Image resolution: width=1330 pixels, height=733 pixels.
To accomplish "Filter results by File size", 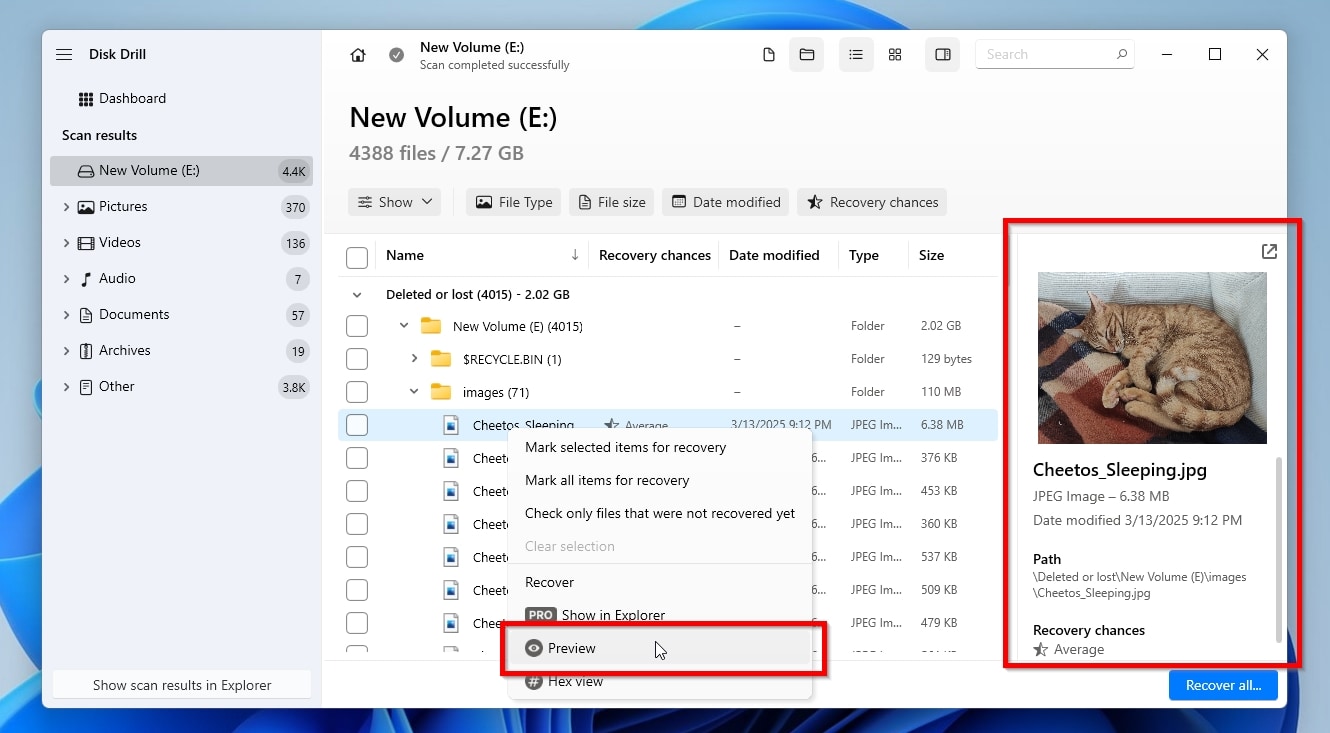I will click(x=611, y=202).
